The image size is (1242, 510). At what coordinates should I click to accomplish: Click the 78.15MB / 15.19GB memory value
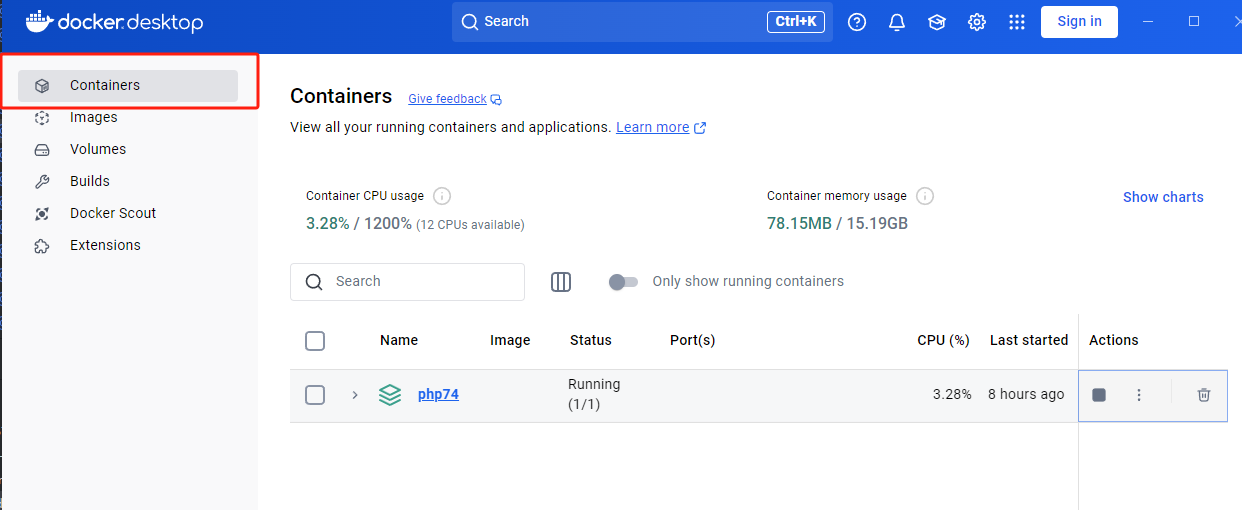point(837,224)
